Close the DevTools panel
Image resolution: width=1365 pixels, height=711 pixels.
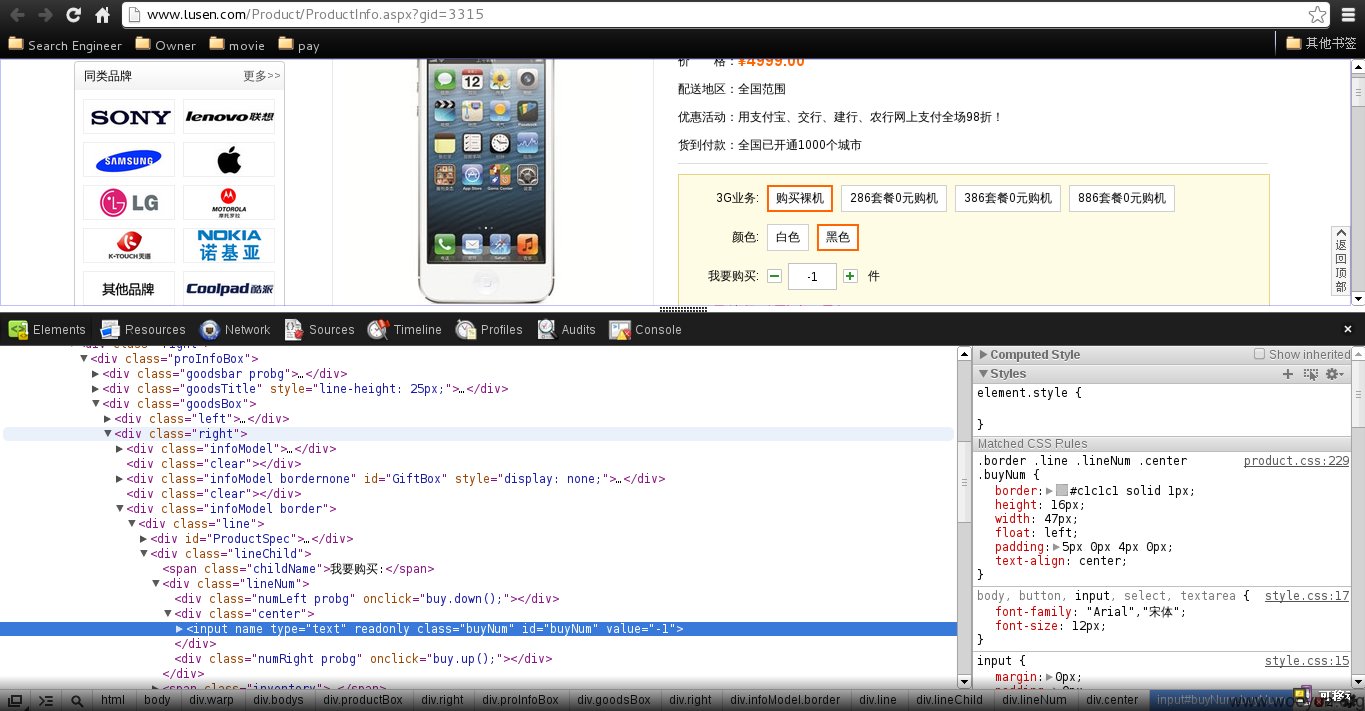(1350, 329)
